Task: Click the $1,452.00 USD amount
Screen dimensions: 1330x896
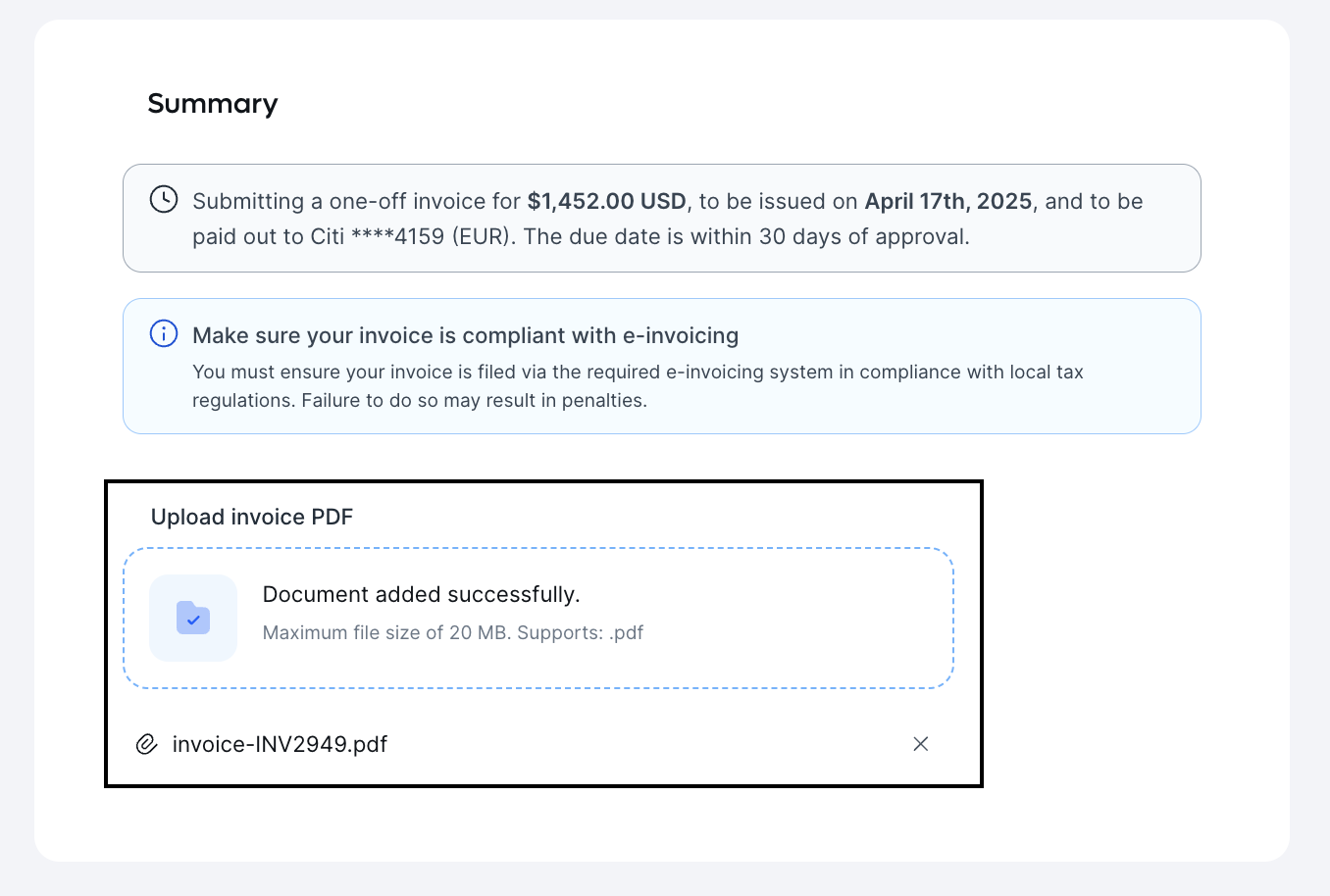Action: 606,201
